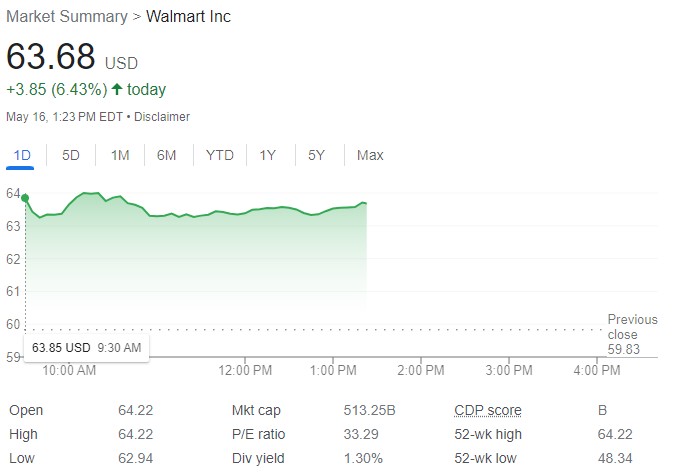Switch to the 1Y chart view

(267, 155)
